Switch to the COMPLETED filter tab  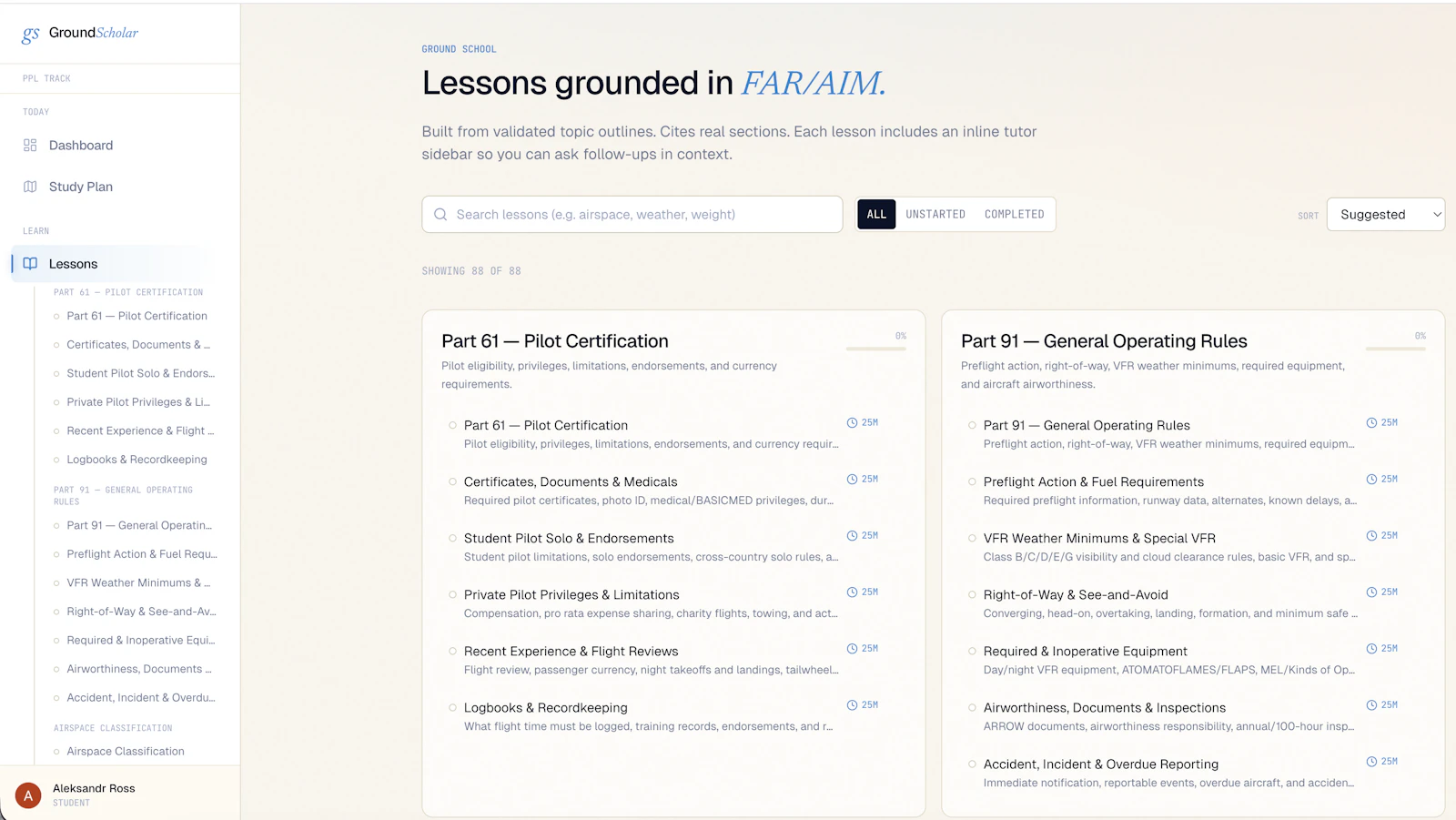click(1015, 215)
